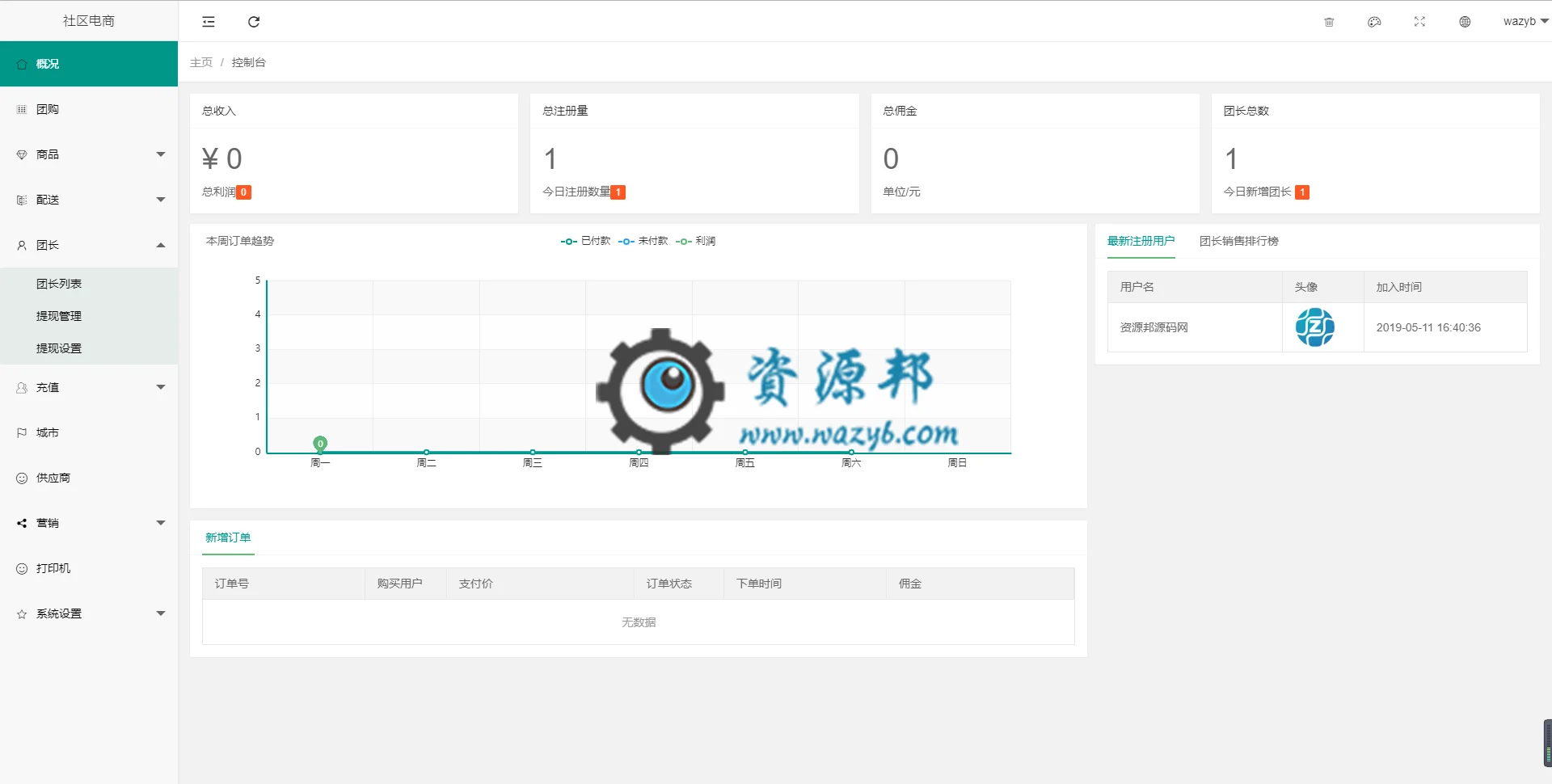Click the globe icon in the top bar
This screenshot has height=784, width=1552.
click(1465, 22)
